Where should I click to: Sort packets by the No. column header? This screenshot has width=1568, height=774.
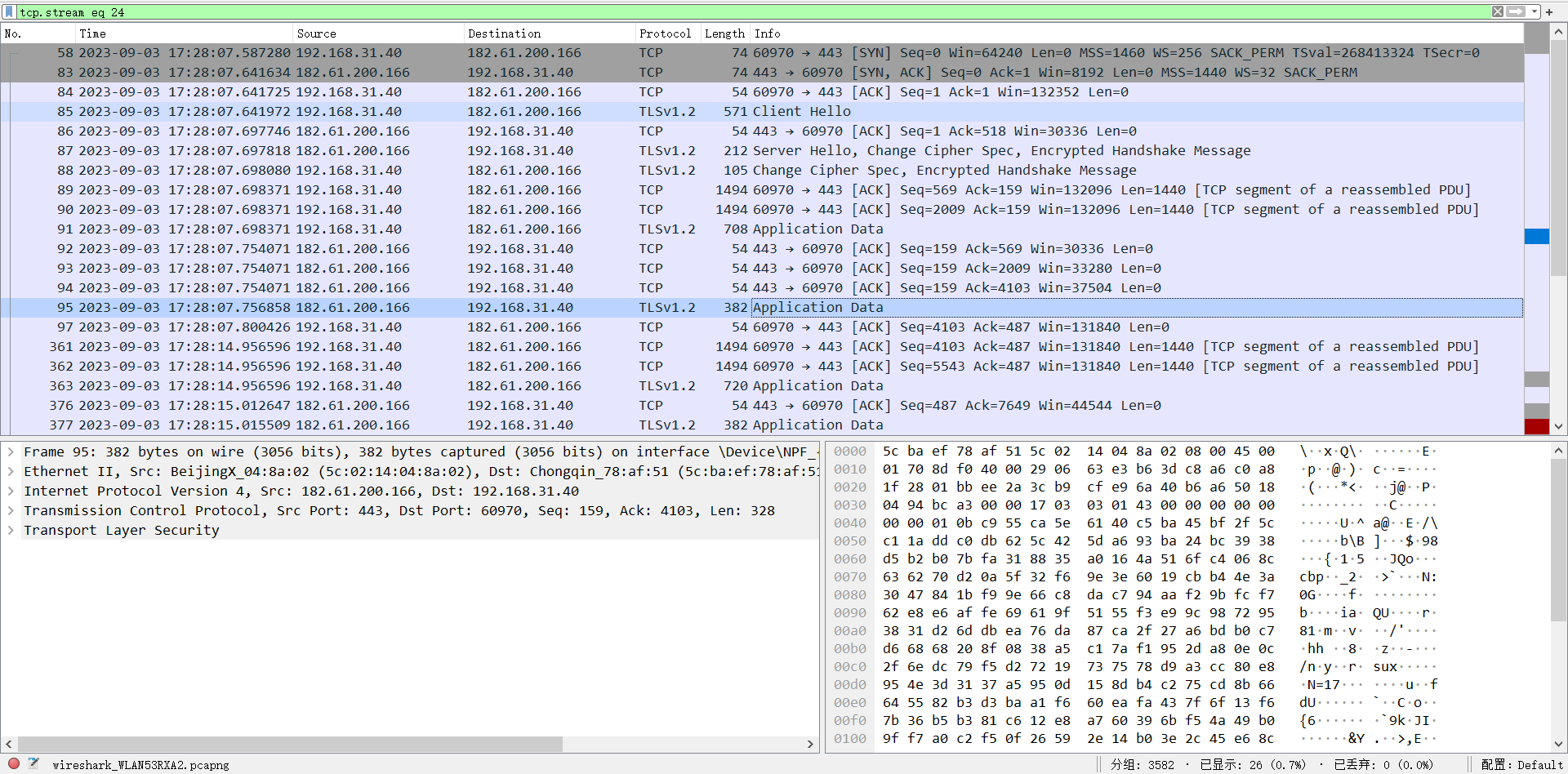coord(38,33)
